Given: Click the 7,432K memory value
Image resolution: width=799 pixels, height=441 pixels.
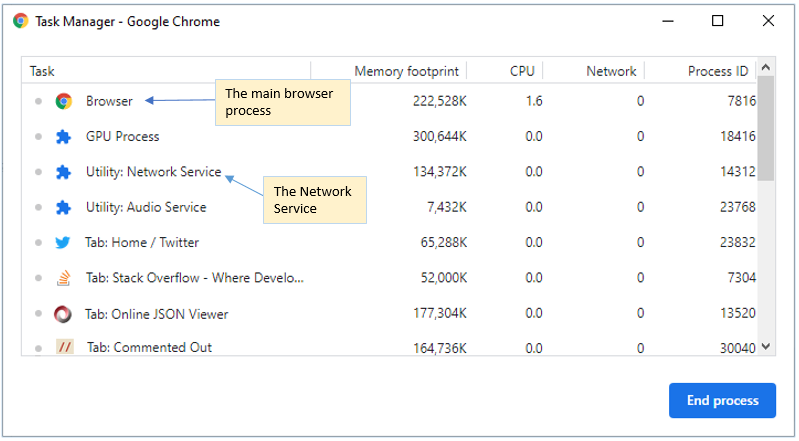Looking at the screenshot, I should [446, 207].
